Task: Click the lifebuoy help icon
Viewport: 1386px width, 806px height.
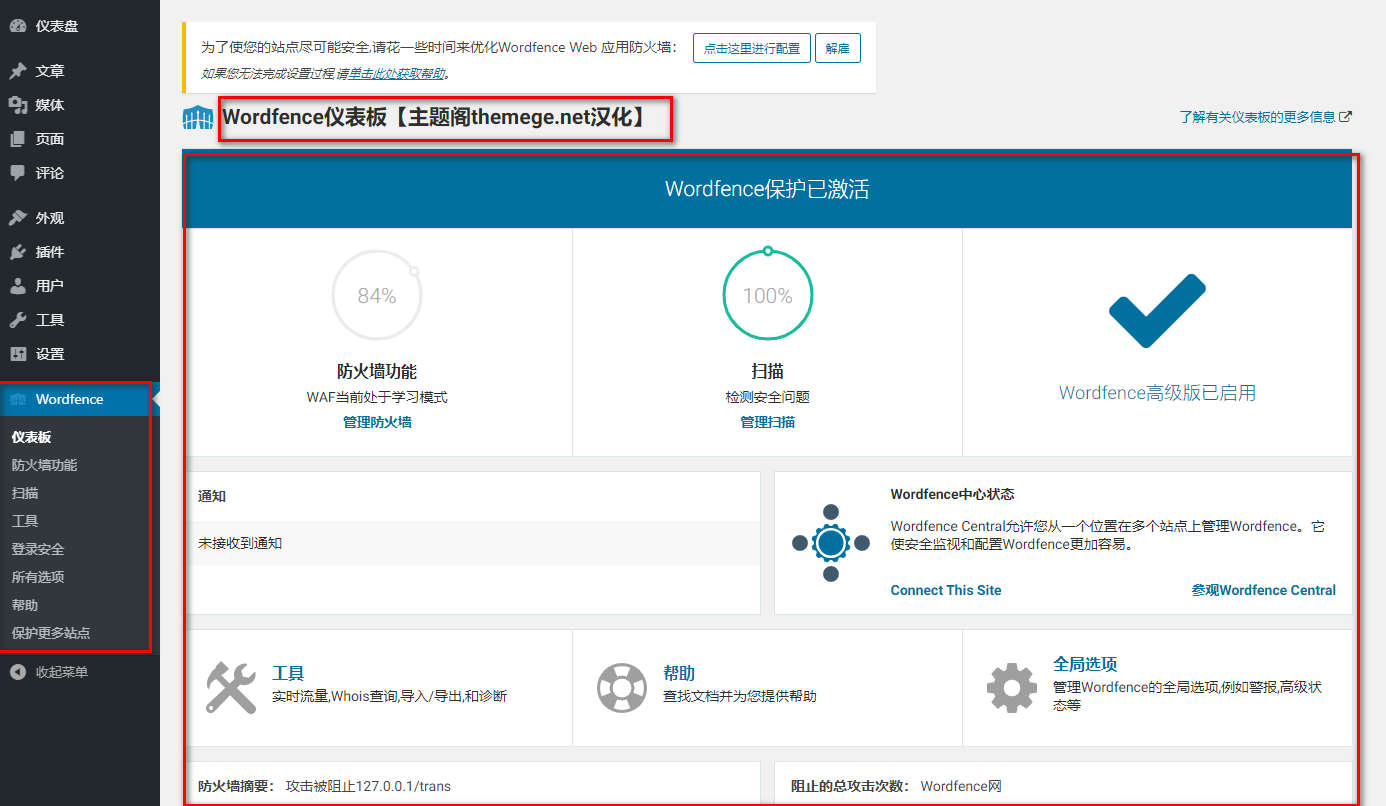Action: (622, 687)
